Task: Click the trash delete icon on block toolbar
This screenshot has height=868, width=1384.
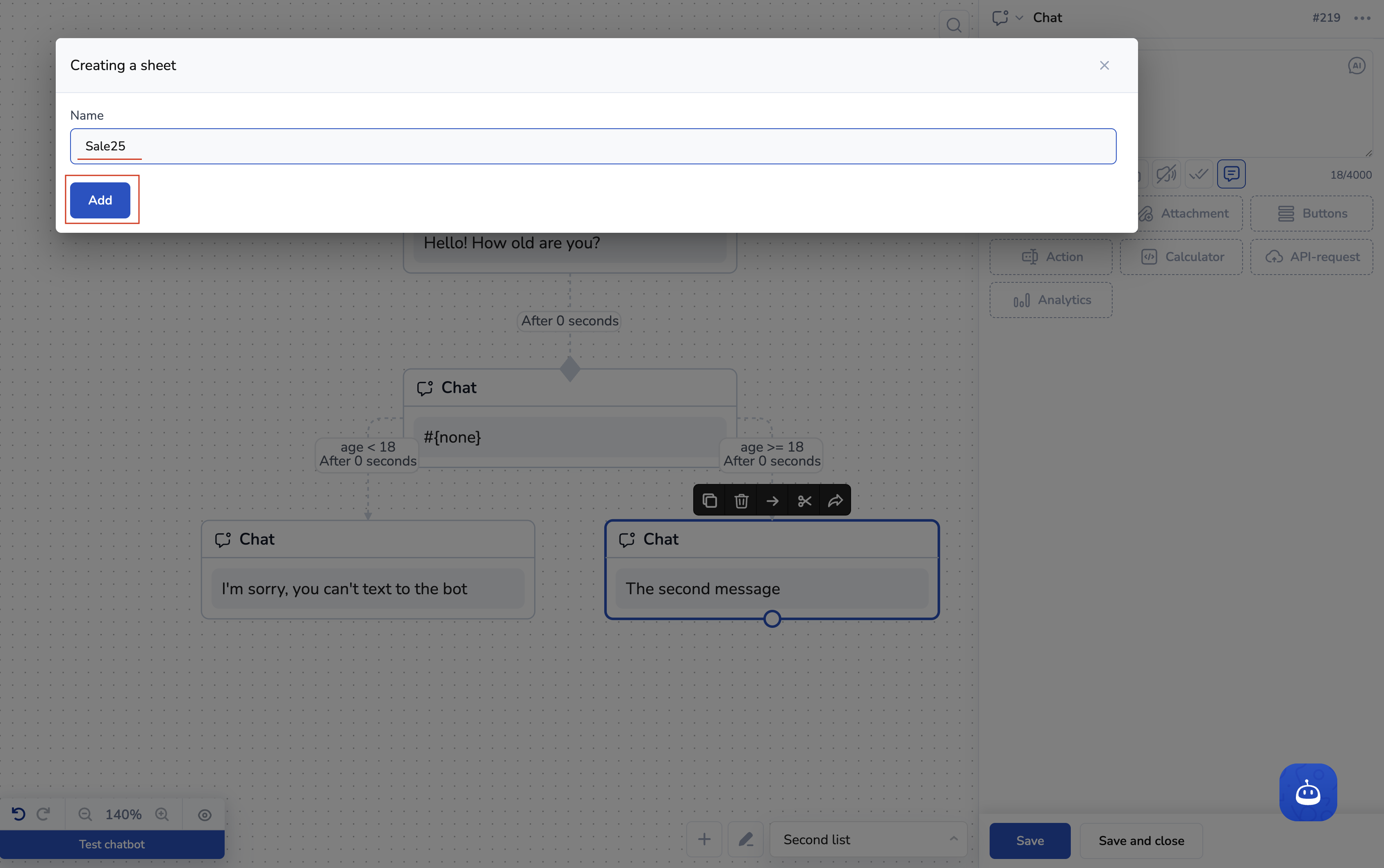Action: [x=741, y=500]
